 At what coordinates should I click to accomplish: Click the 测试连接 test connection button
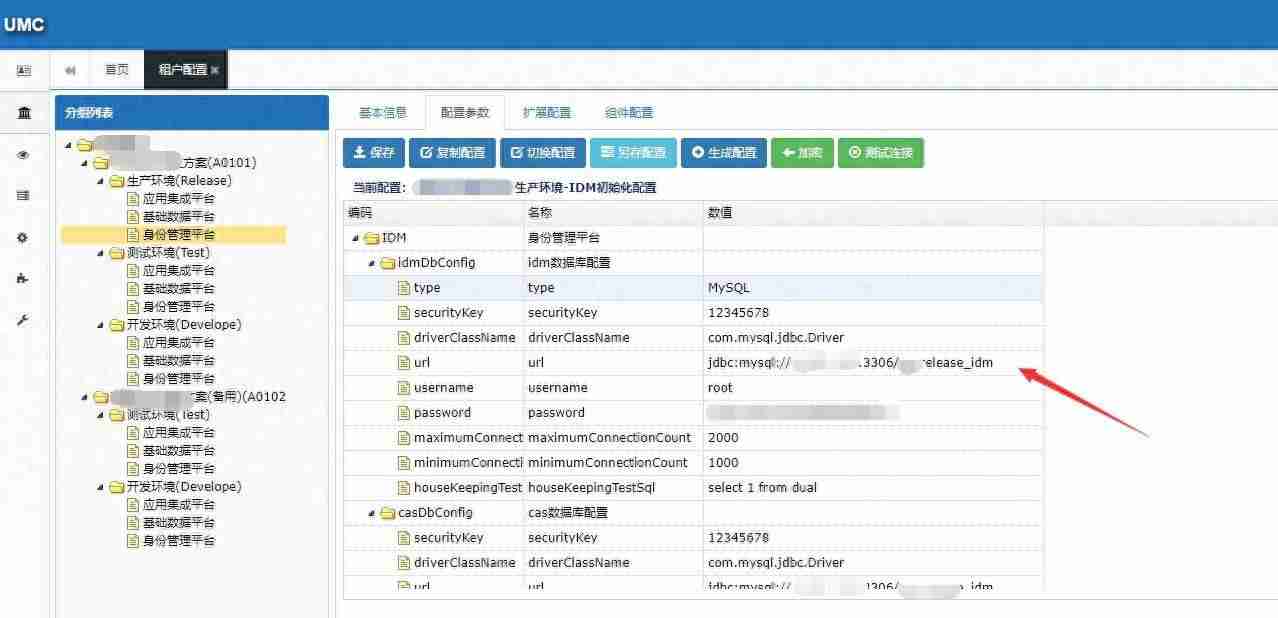[x=881, y=153]
